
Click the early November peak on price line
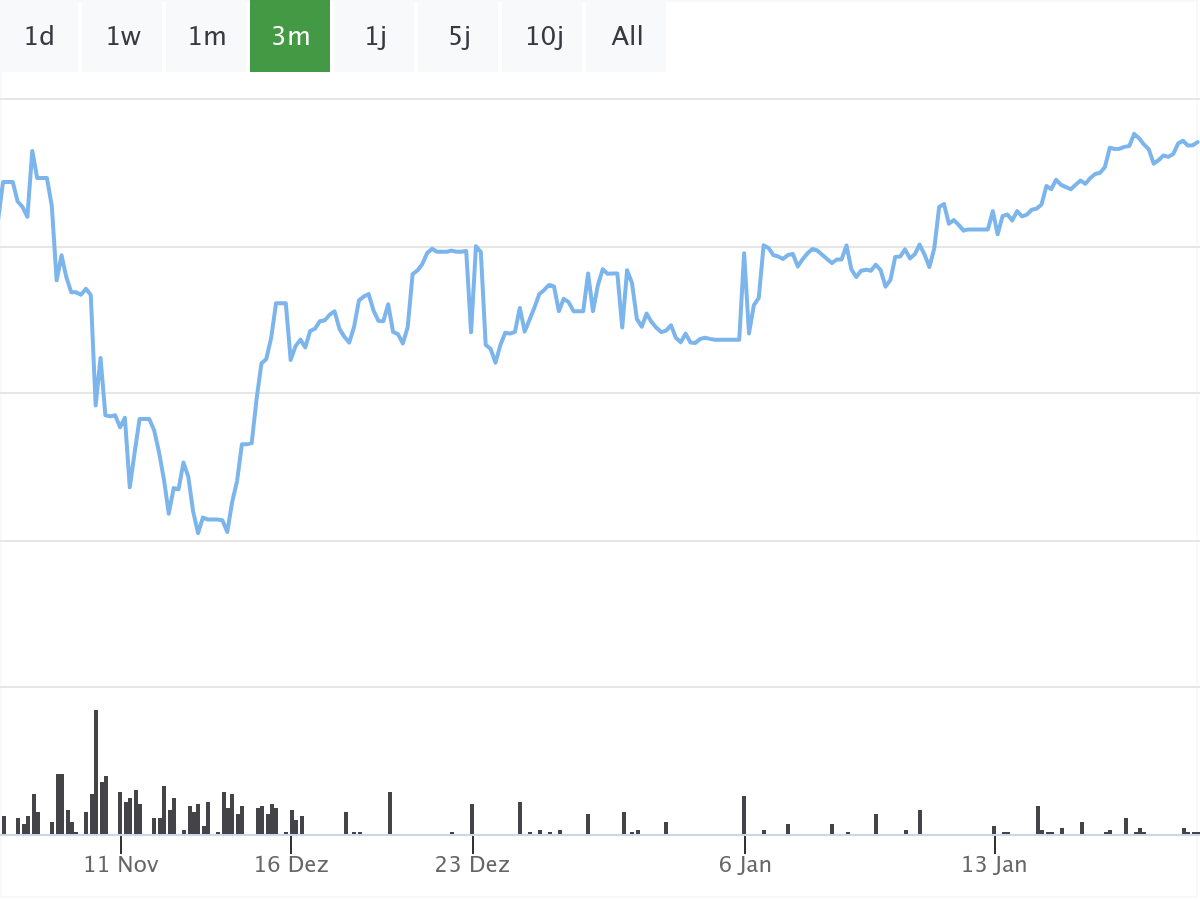32,152
